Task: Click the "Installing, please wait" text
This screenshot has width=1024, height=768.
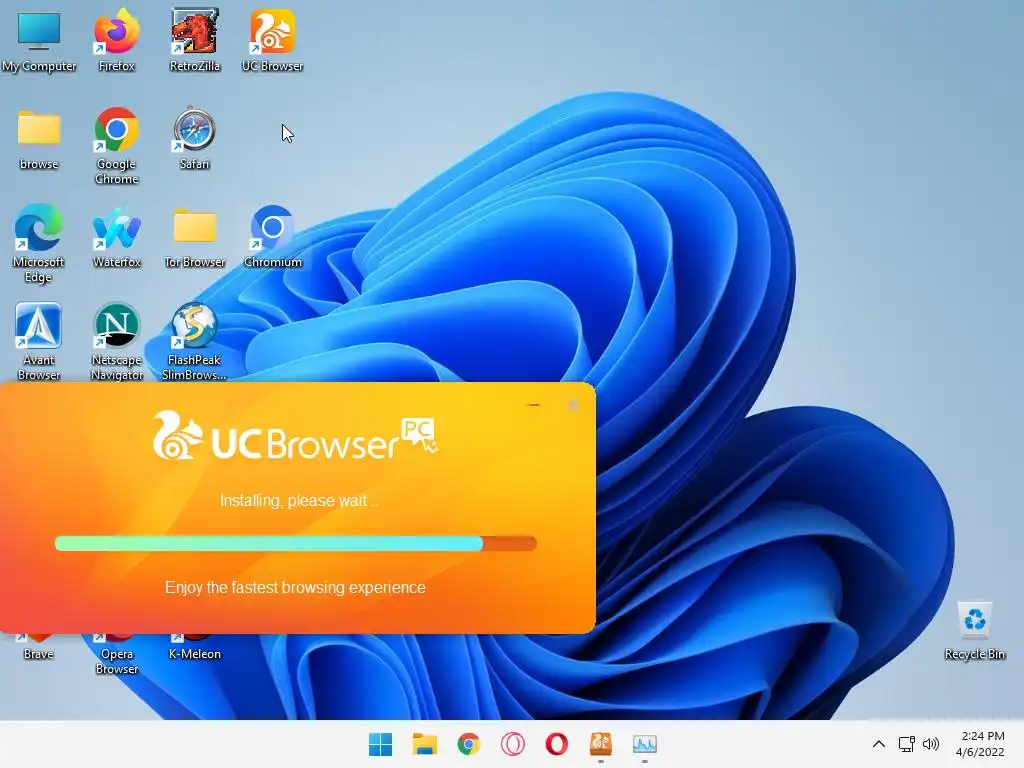Action: click(x=298, y=501)
